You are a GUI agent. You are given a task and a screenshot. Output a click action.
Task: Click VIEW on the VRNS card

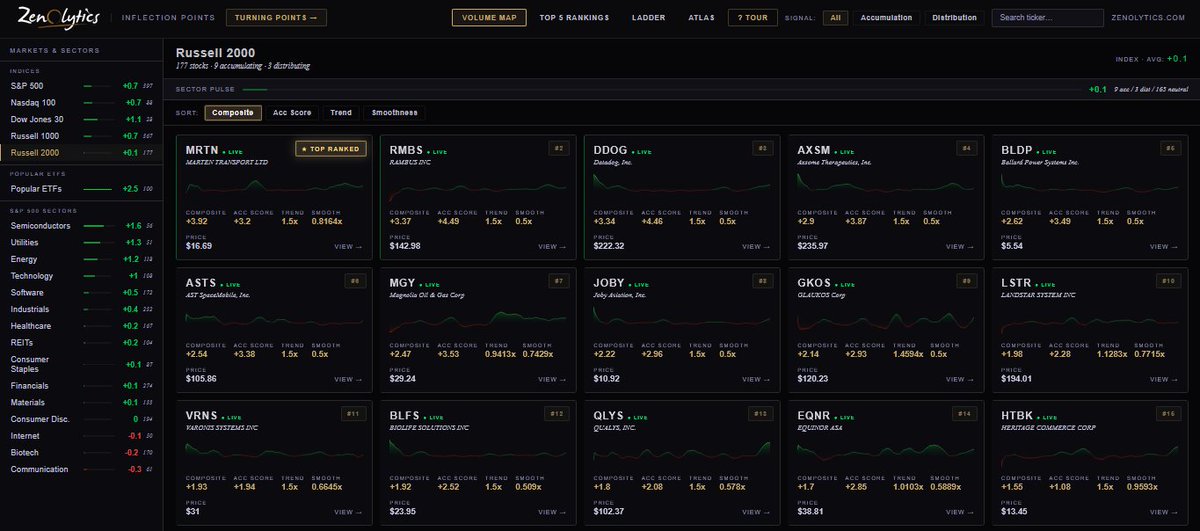349,511
